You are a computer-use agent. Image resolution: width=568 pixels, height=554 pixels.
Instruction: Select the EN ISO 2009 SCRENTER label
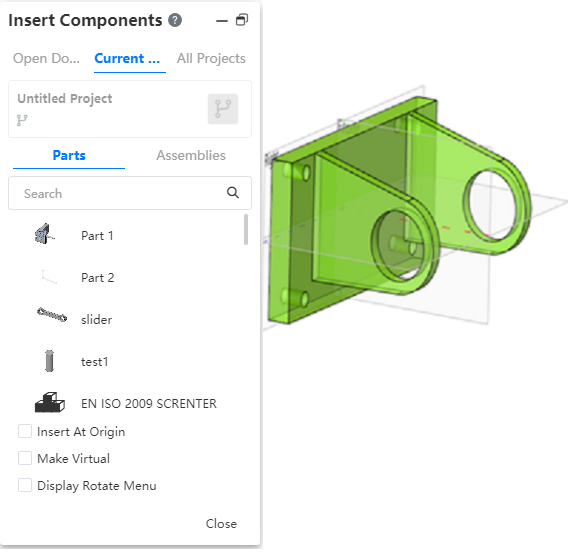tap(149, 404)
